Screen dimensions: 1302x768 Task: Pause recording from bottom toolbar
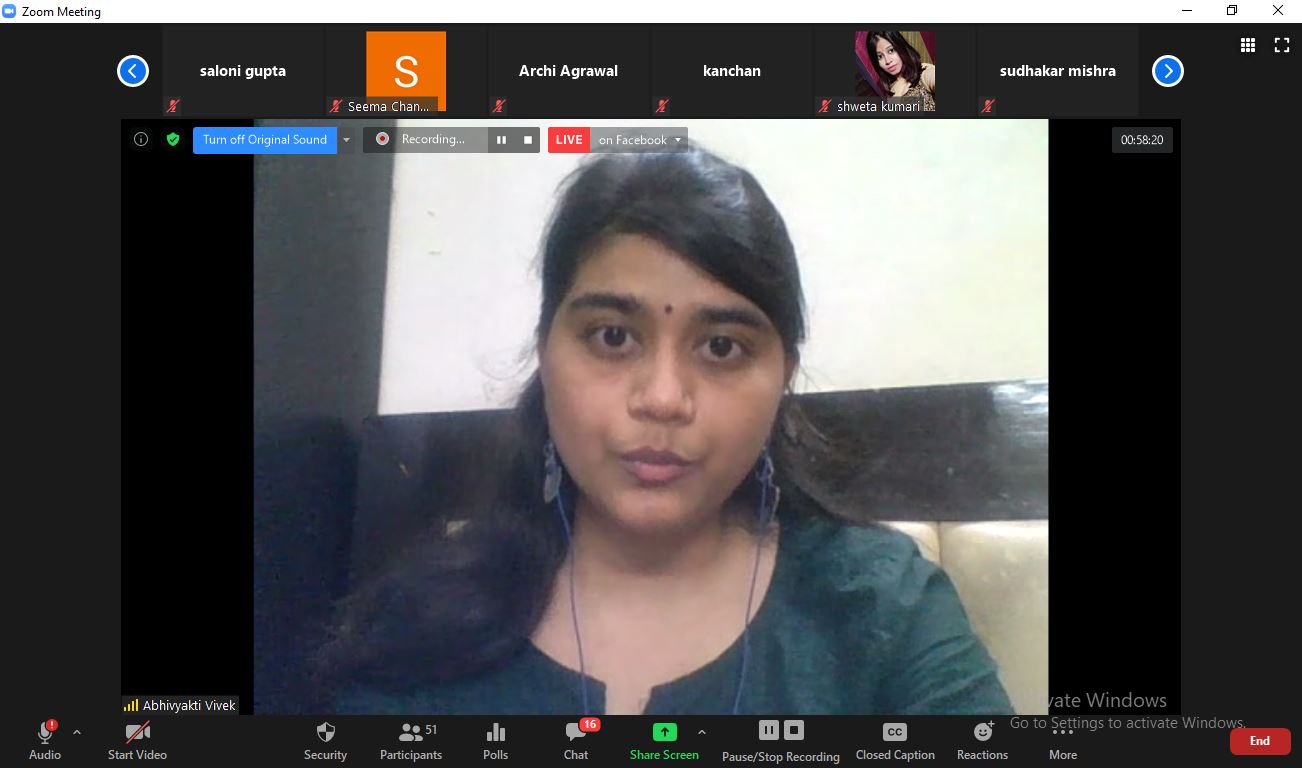tap(768, 730)
